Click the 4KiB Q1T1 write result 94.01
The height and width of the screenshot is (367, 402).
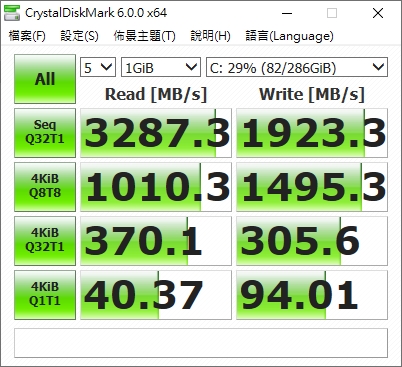coord(312,295)
